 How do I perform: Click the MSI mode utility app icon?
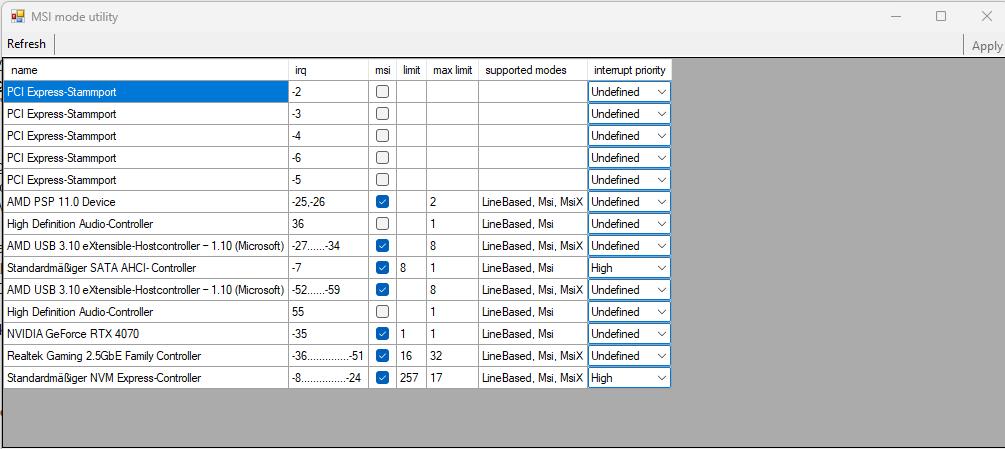tap(18, 17)
